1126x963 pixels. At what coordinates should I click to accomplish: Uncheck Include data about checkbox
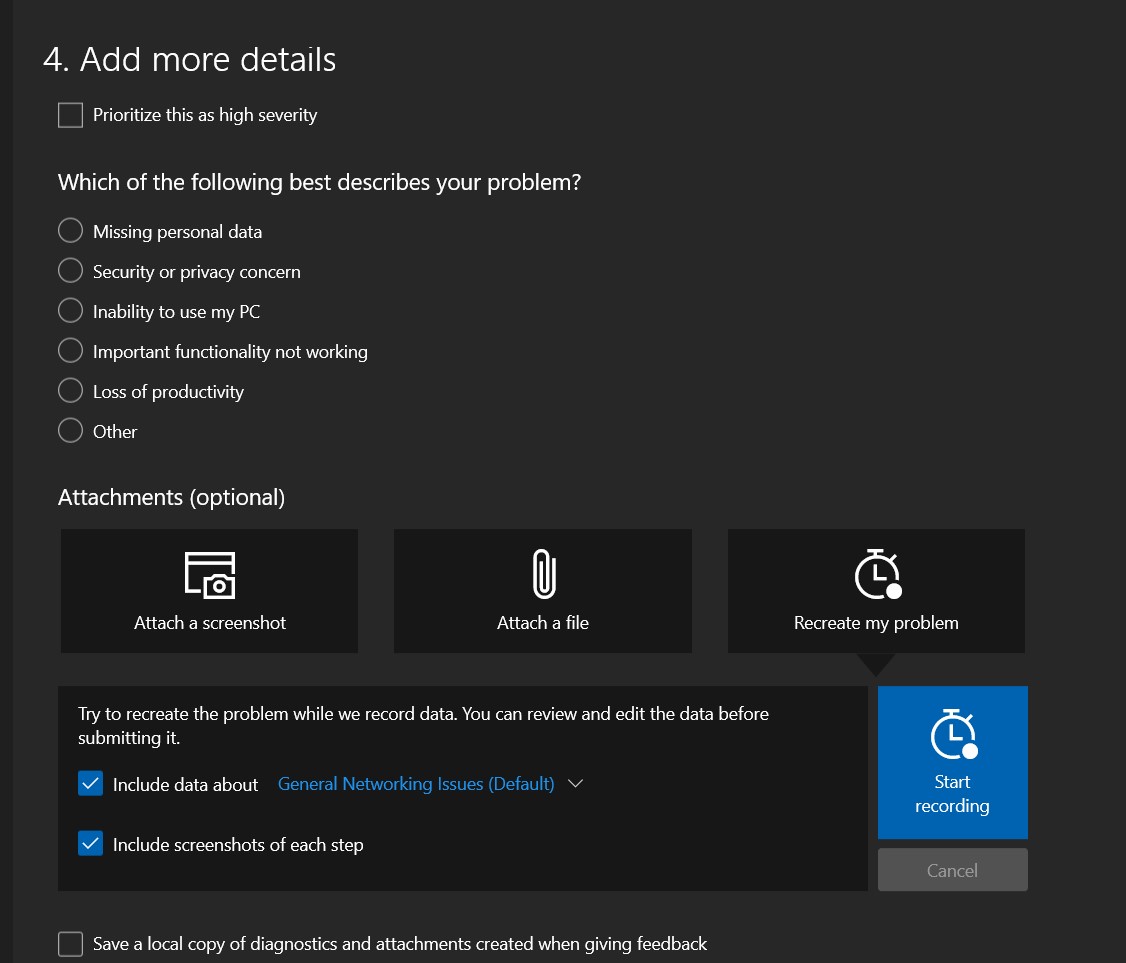91,784
